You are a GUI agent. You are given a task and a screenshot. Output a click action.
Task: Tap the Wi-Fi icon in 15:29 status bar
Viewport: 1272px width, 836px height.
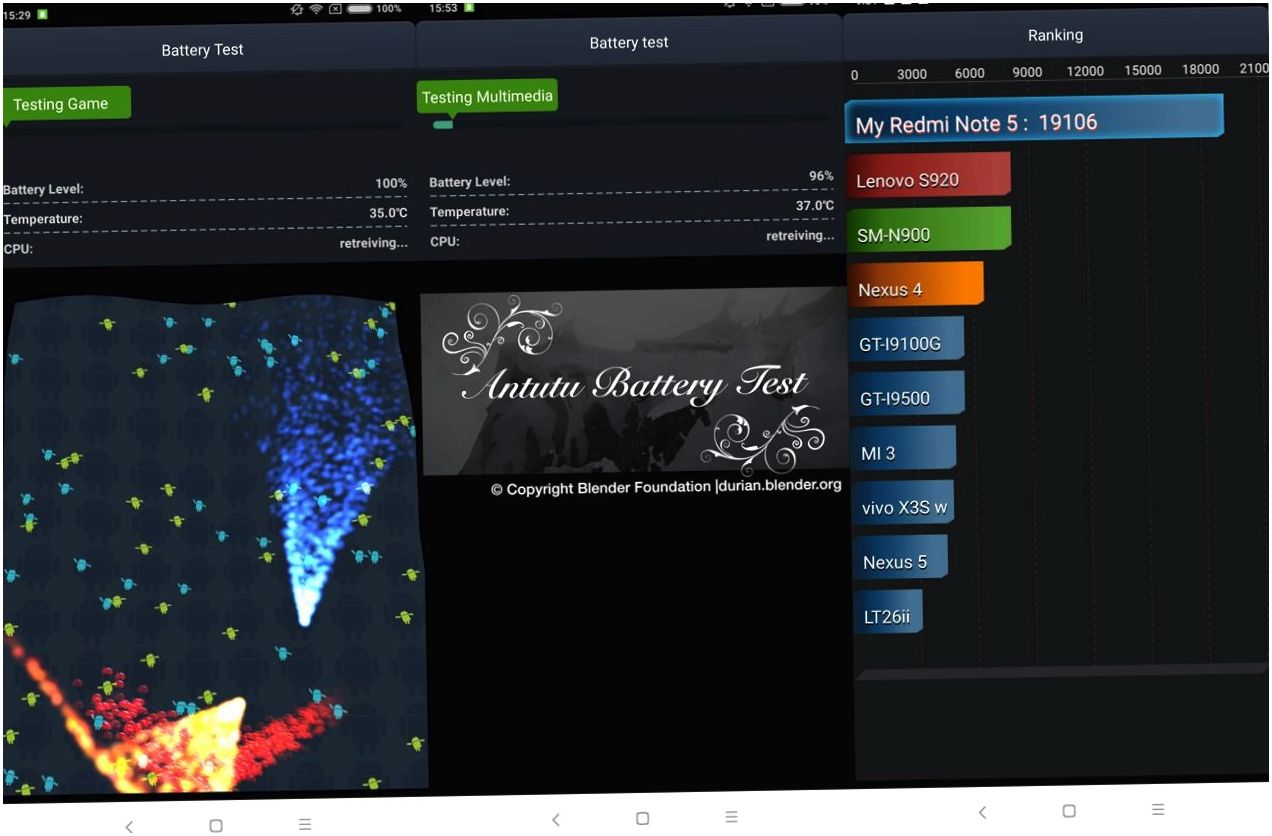(x=316, y=9)
